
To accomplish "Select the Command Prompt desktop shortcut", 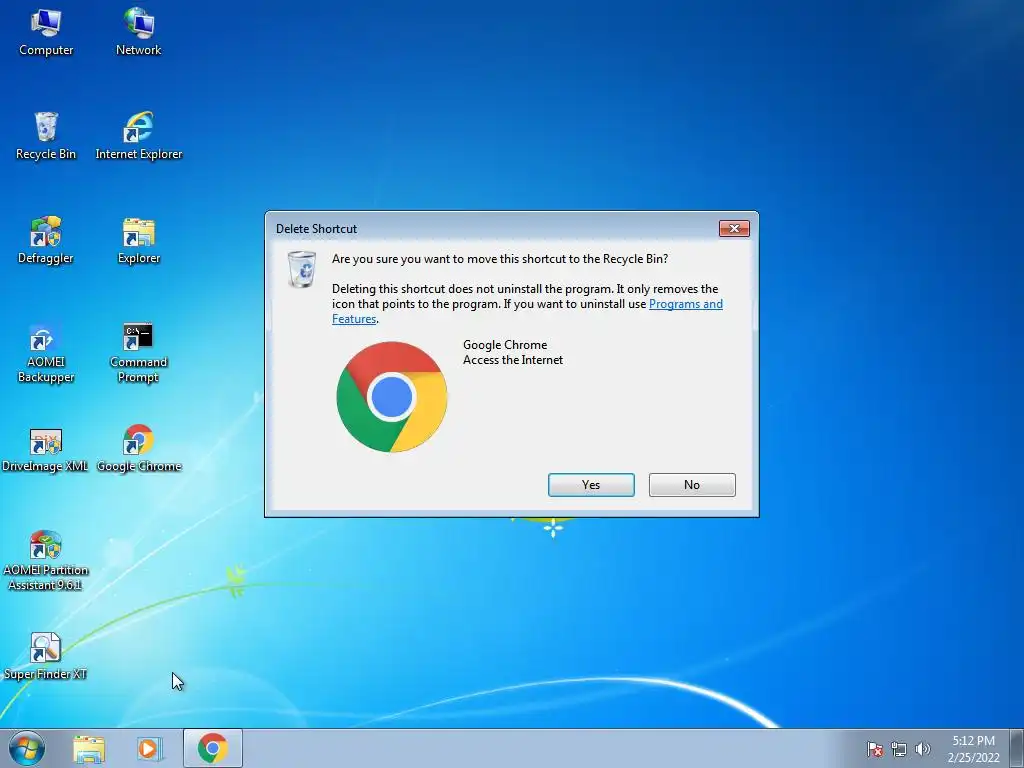I will tap(138, 352).
